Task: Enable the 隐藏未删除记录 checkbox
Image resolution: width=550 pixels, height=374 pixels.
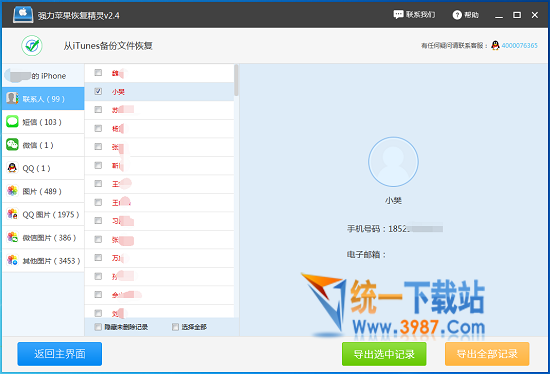Action: (98, 327)
